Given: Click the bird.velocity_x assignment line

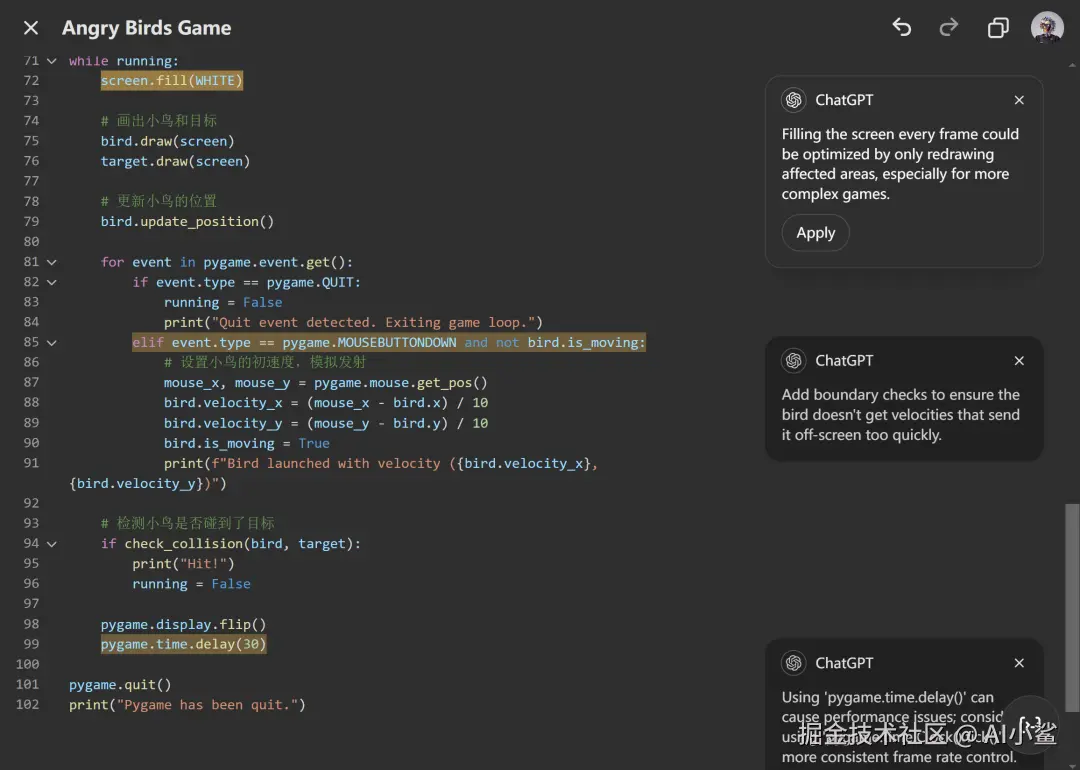Looking at the screenshot, I should coord(326,403).
